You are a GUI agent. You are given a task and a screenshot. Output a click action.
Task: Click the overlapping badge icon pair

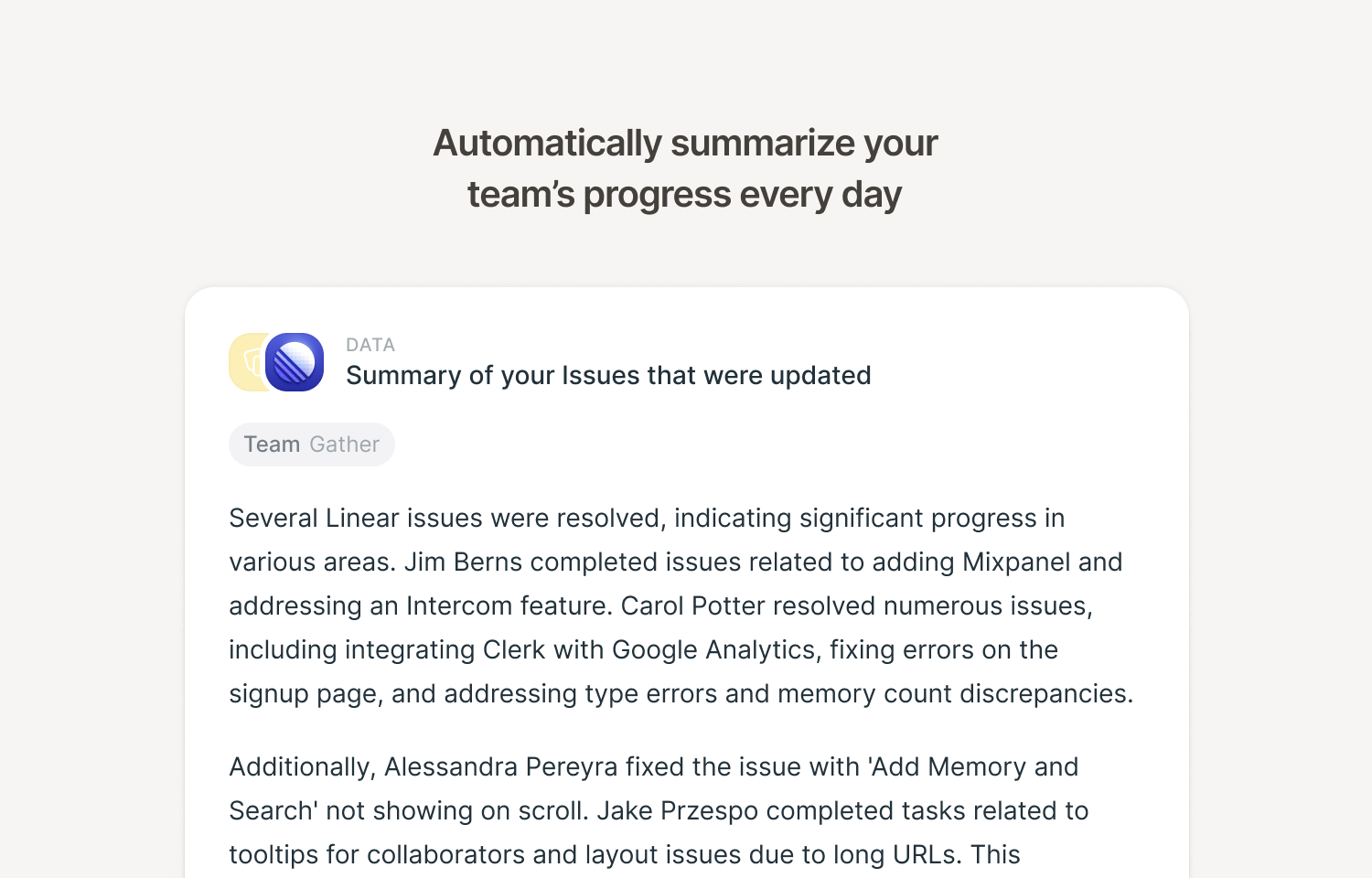274,362
